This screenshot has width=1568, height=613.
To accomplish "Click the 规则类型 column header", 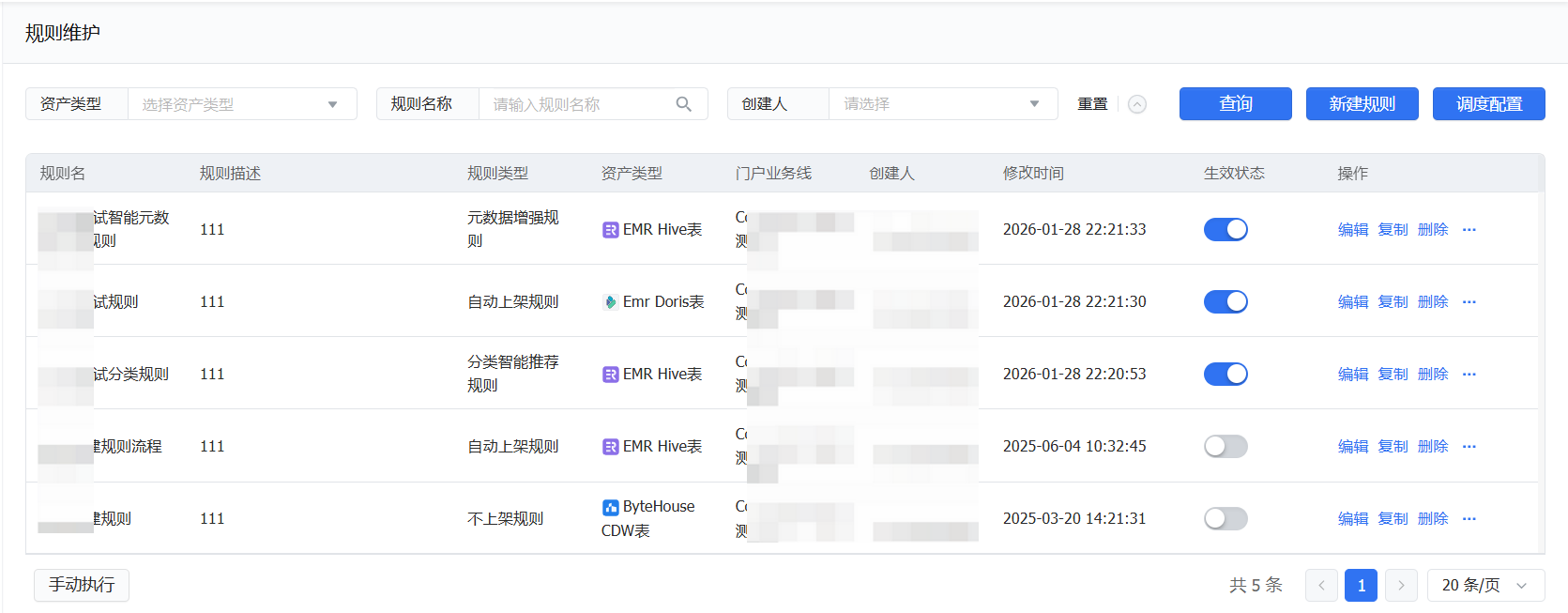I will (498, 174).
